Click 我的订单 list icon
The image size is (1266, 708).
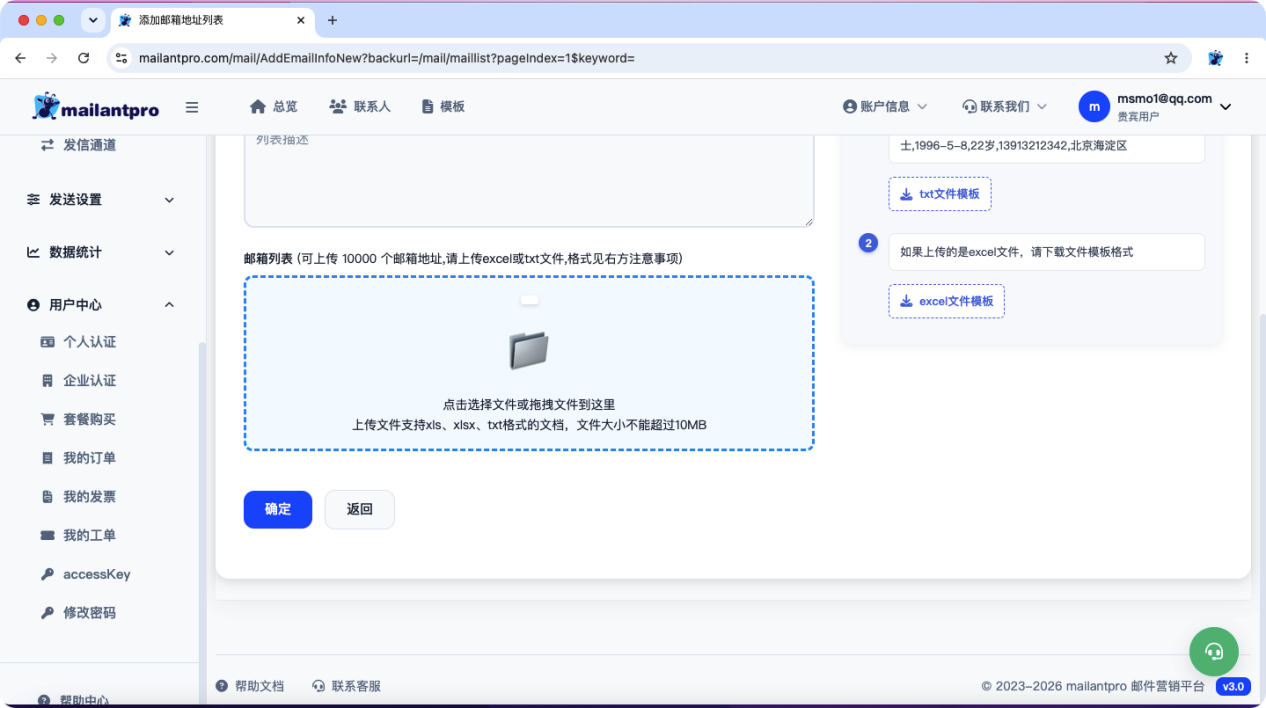pyautogui.click(x=47, y=458)
